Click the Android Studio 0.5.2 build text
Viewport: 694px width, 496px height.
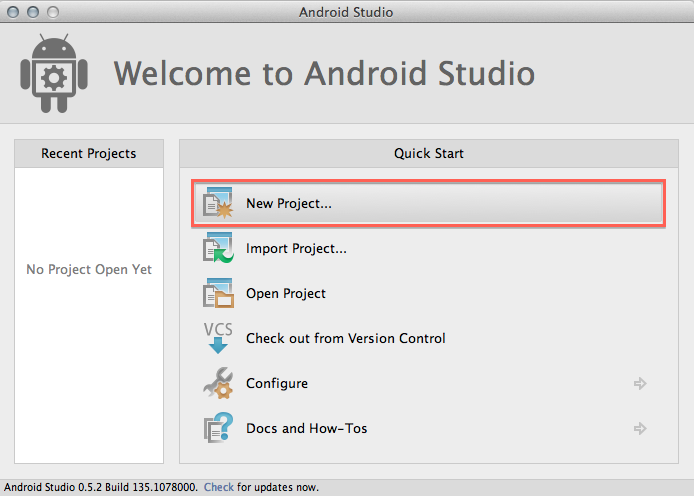(x=101, y=487)
